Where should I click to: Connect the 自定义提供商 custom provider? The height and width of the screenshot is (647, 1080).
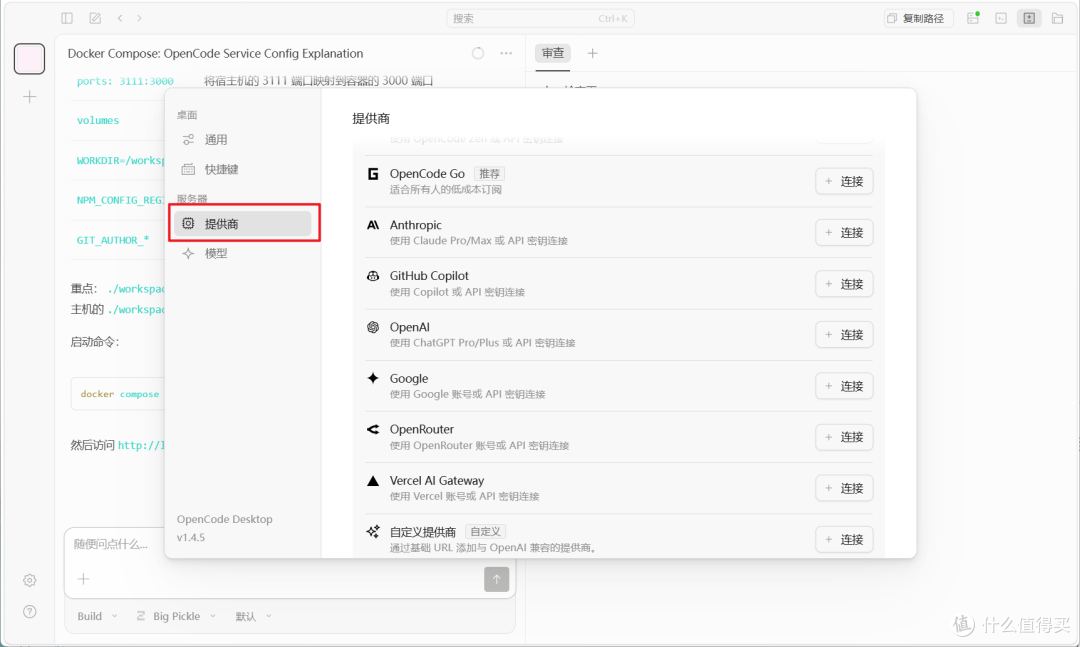click(844, 540)
